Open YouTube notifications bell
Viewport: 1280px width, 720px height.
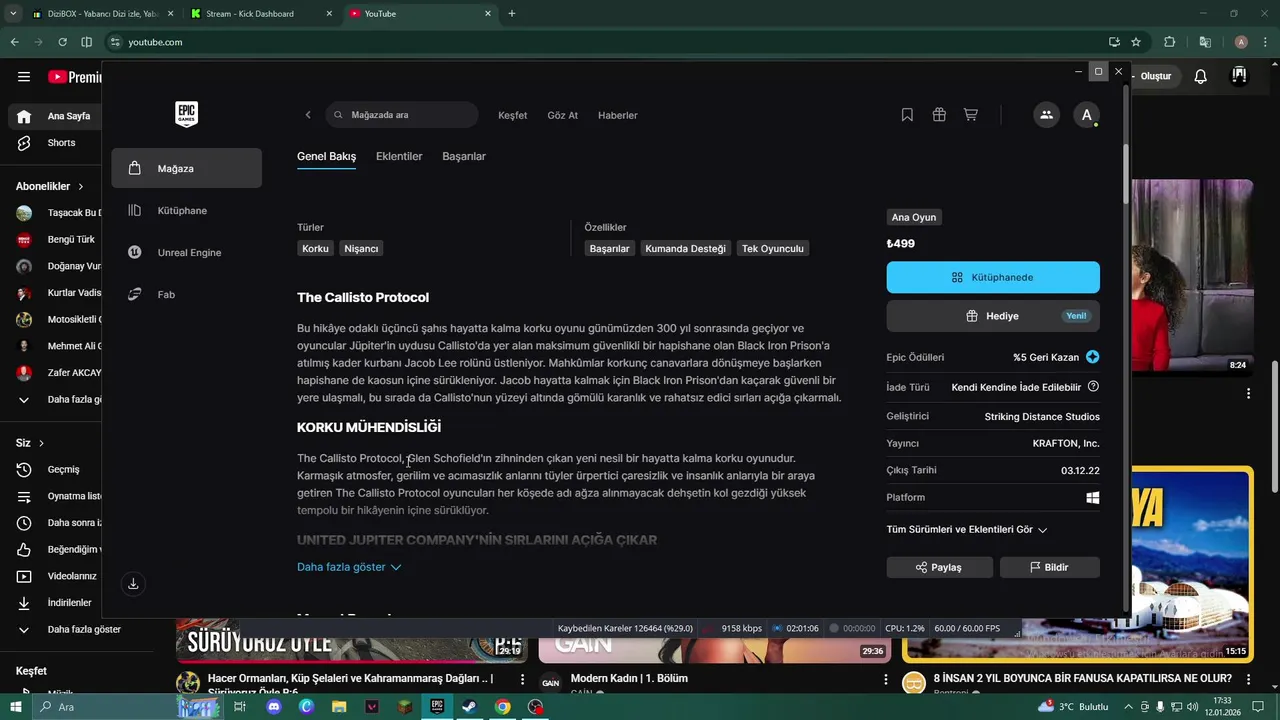click(x=1201, y=77)
